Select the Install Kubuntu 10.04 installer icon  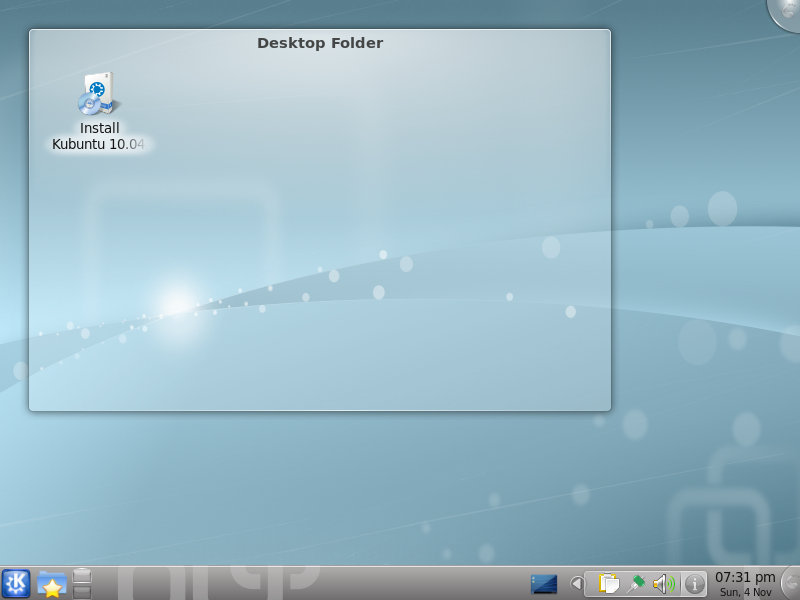[98, 94]
